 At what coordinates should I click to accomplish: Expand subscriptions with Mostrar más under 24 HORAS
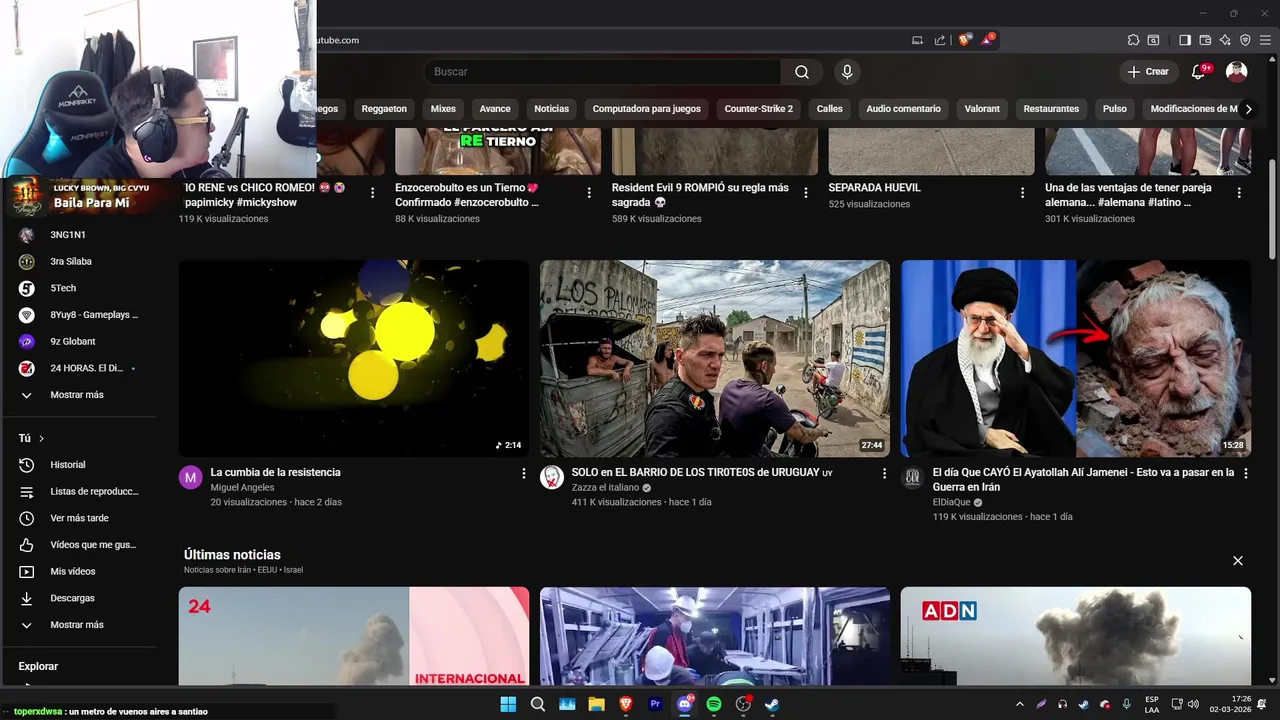78,395
